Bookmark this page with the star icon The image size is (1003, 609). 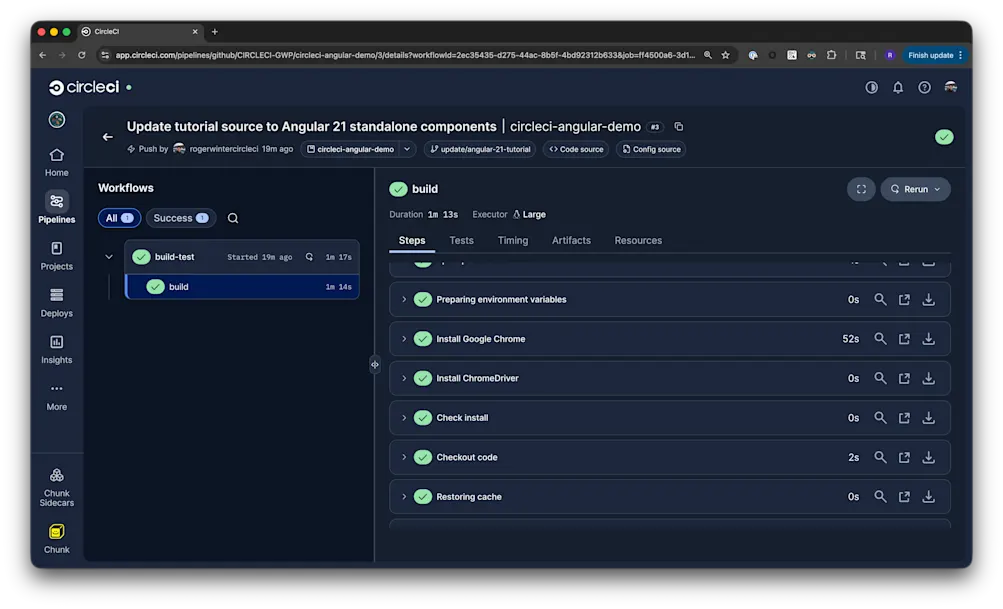point(725,56)
